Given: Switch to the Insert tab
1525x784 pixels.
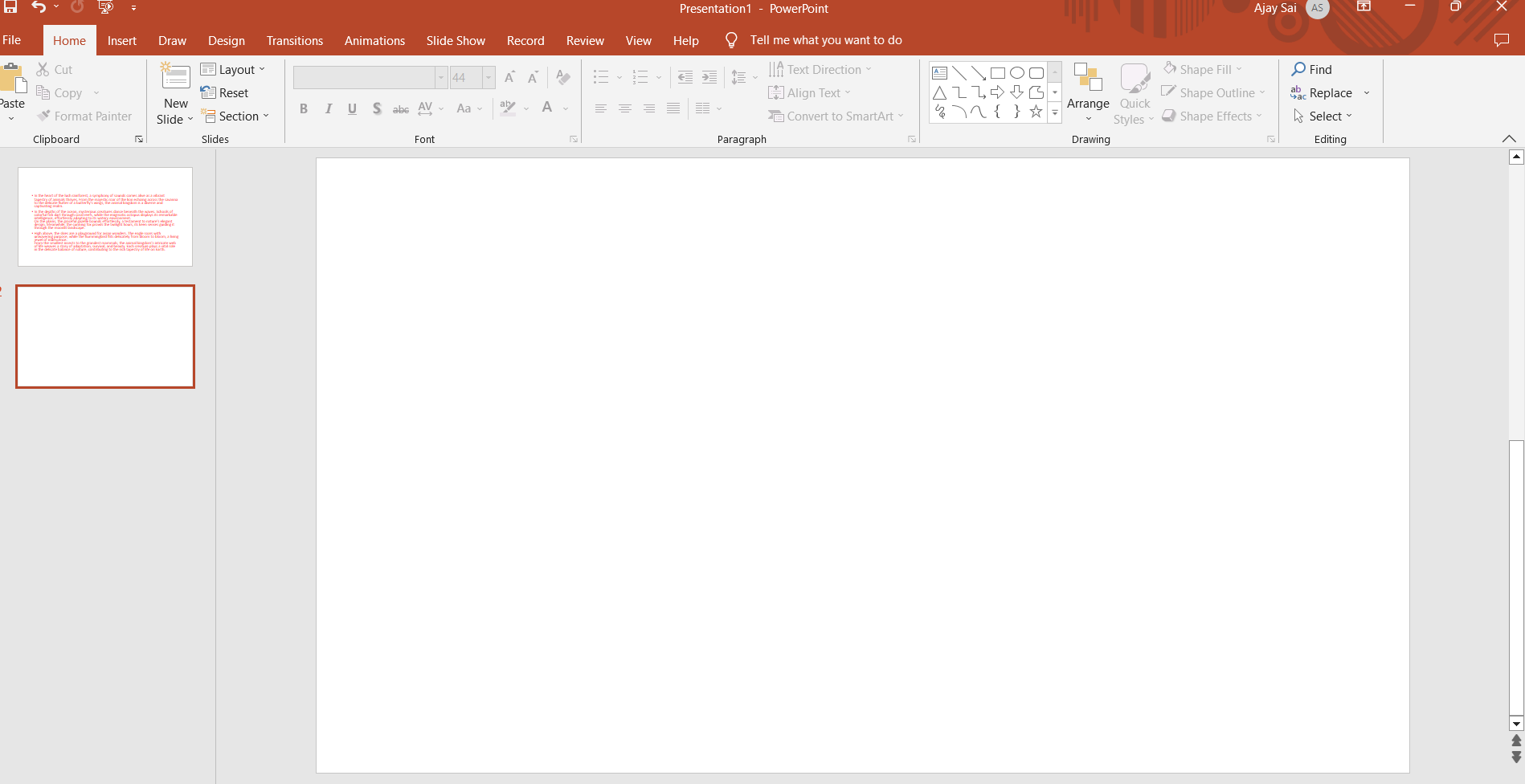Looking at the screenshot, I should click(x=122, y=41).
